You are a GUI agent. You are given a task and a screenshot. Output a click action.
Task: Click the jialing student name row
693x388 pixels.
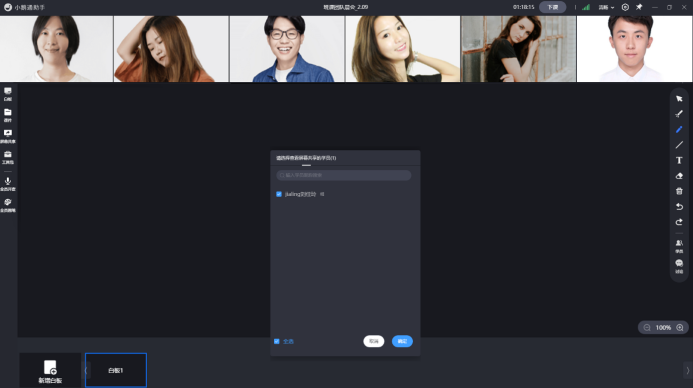click(x=301, y=194)
